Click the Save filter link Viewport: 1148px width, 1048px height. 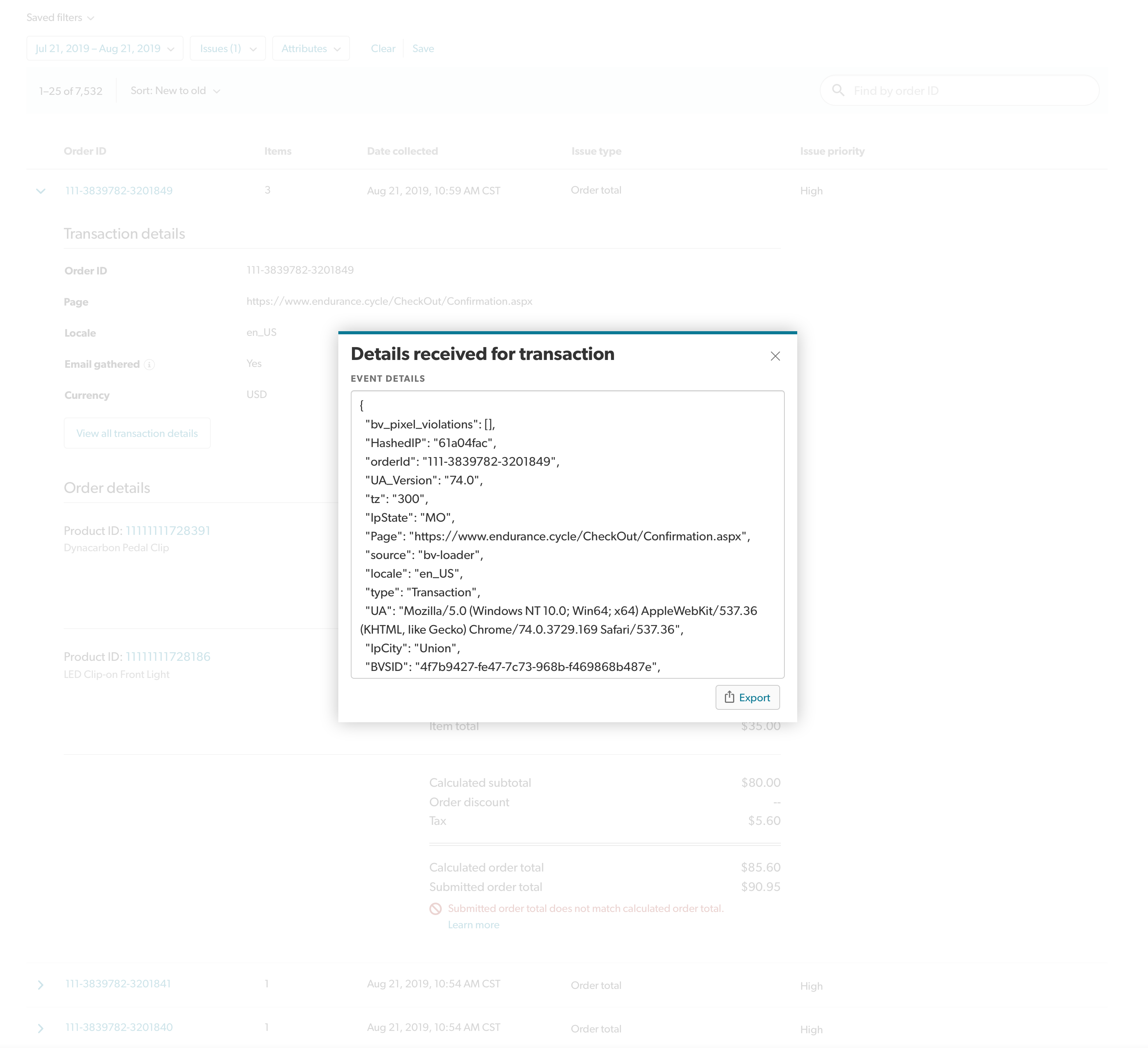click(422, 49)
